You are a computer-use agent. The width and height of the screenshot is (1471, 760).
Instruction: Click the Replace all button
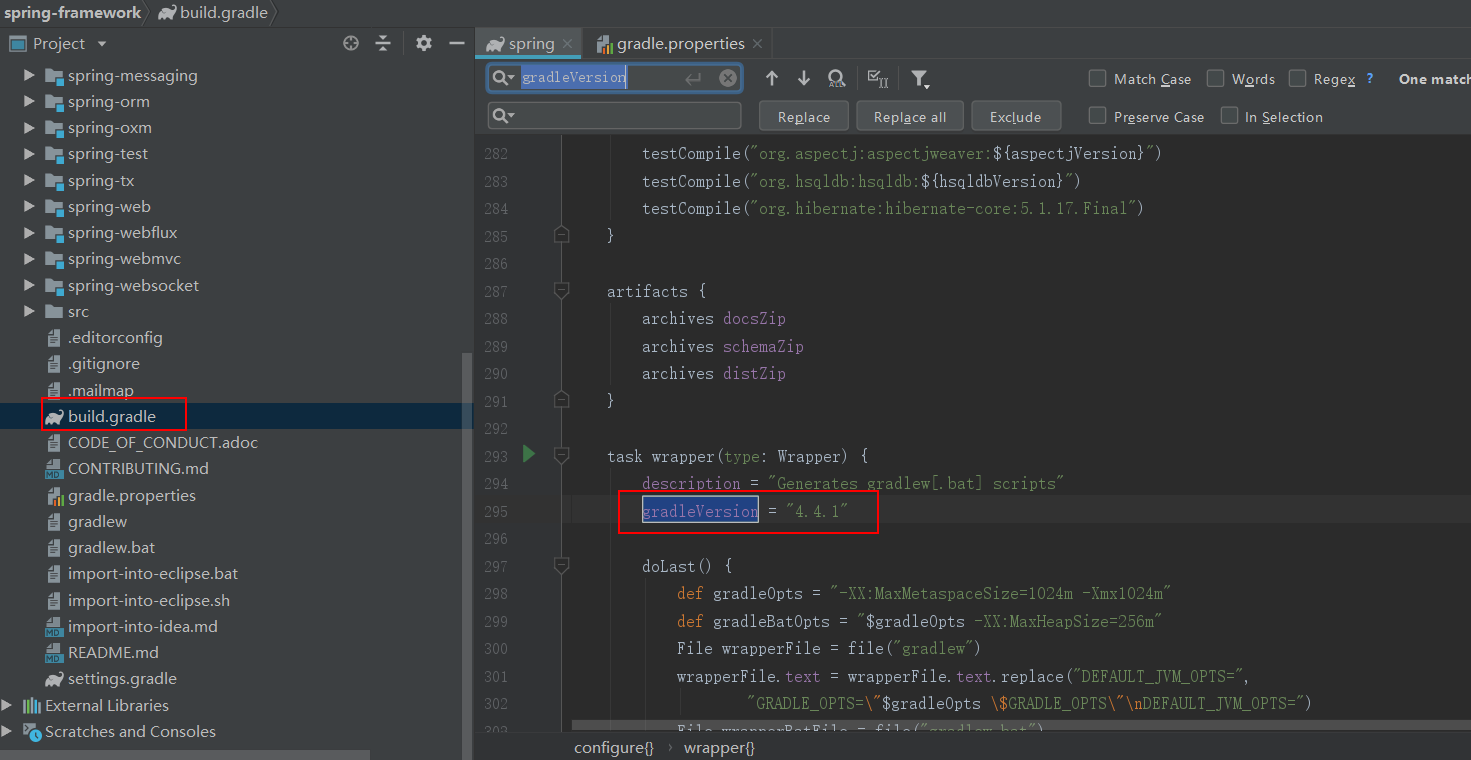coord(910,116)
